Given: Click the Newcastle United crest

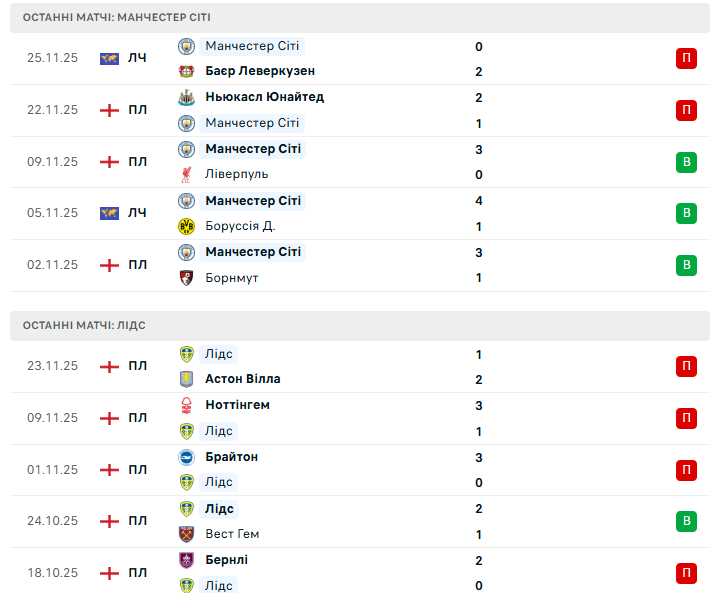Looking at the screenshot, I should [186, 97].
